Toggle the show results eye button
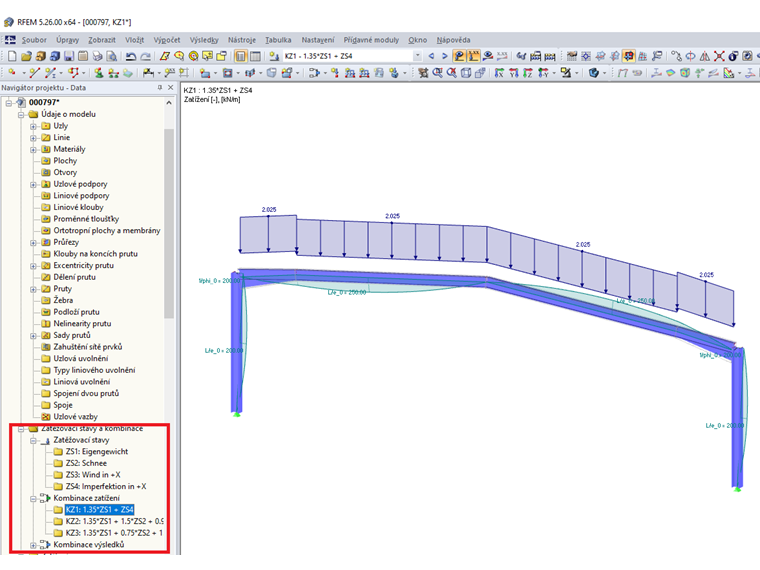Image resolution: width=760 pixels, height=570 pixels. [488, 56]
